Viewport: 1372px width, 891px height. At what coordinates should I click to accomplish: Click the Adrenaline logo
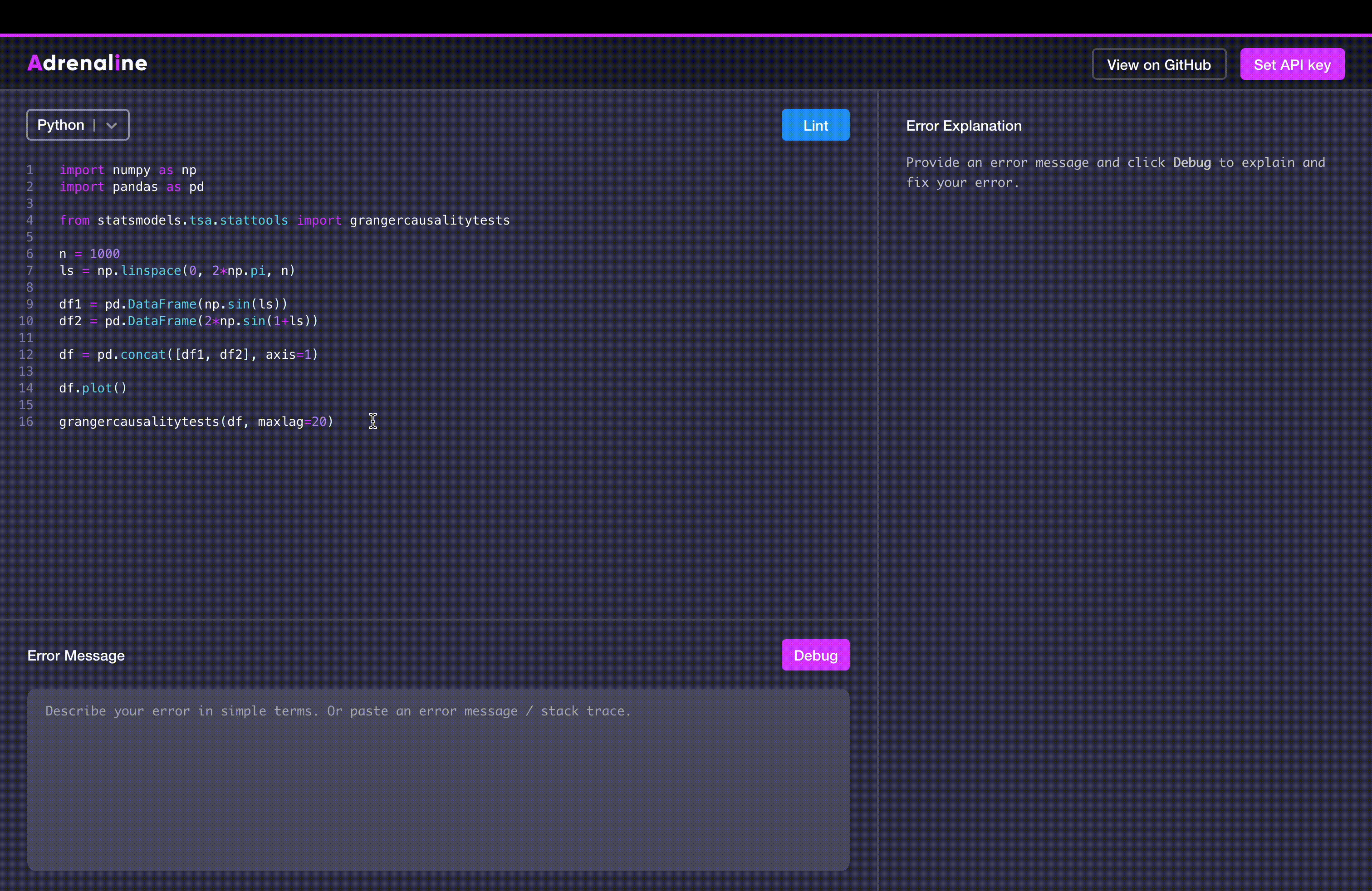(87, 64)
